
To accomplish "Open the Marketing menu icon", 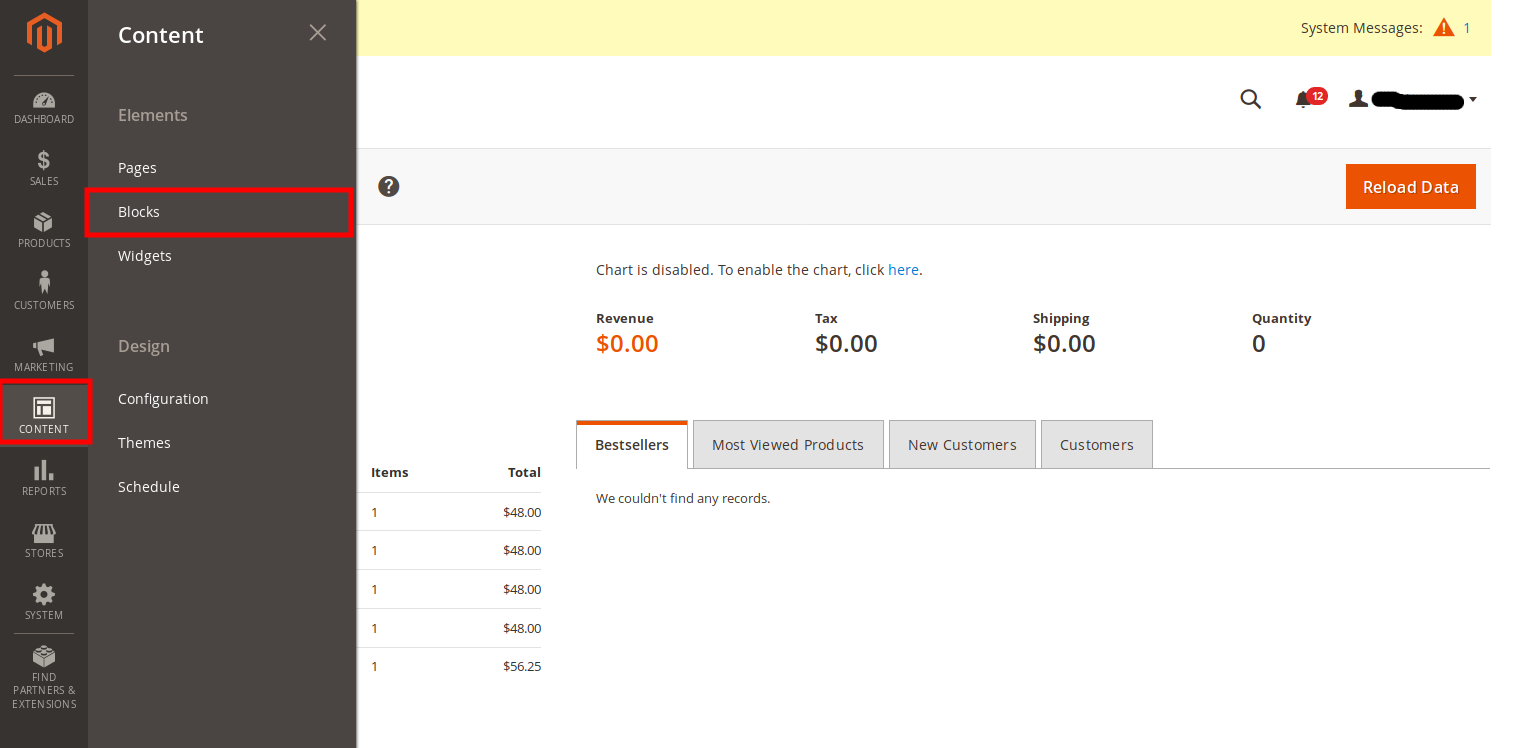I will [x=44, y=354].
